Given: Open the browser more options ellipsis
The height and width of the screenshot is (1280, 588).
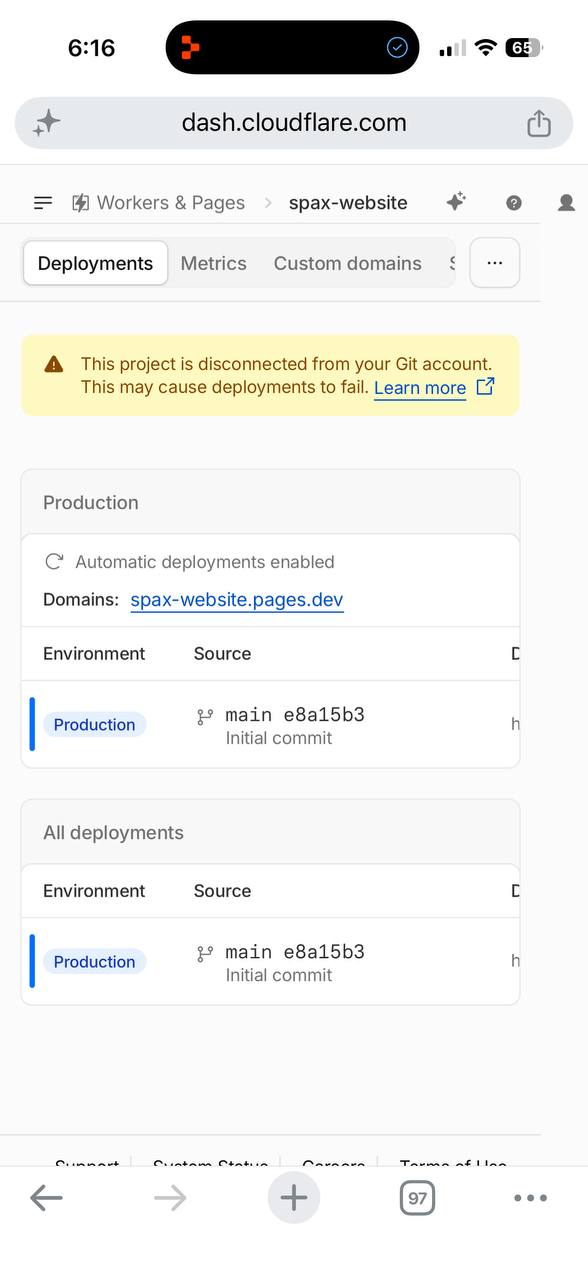Looking at the screenshot, I should click(530, 1197).
